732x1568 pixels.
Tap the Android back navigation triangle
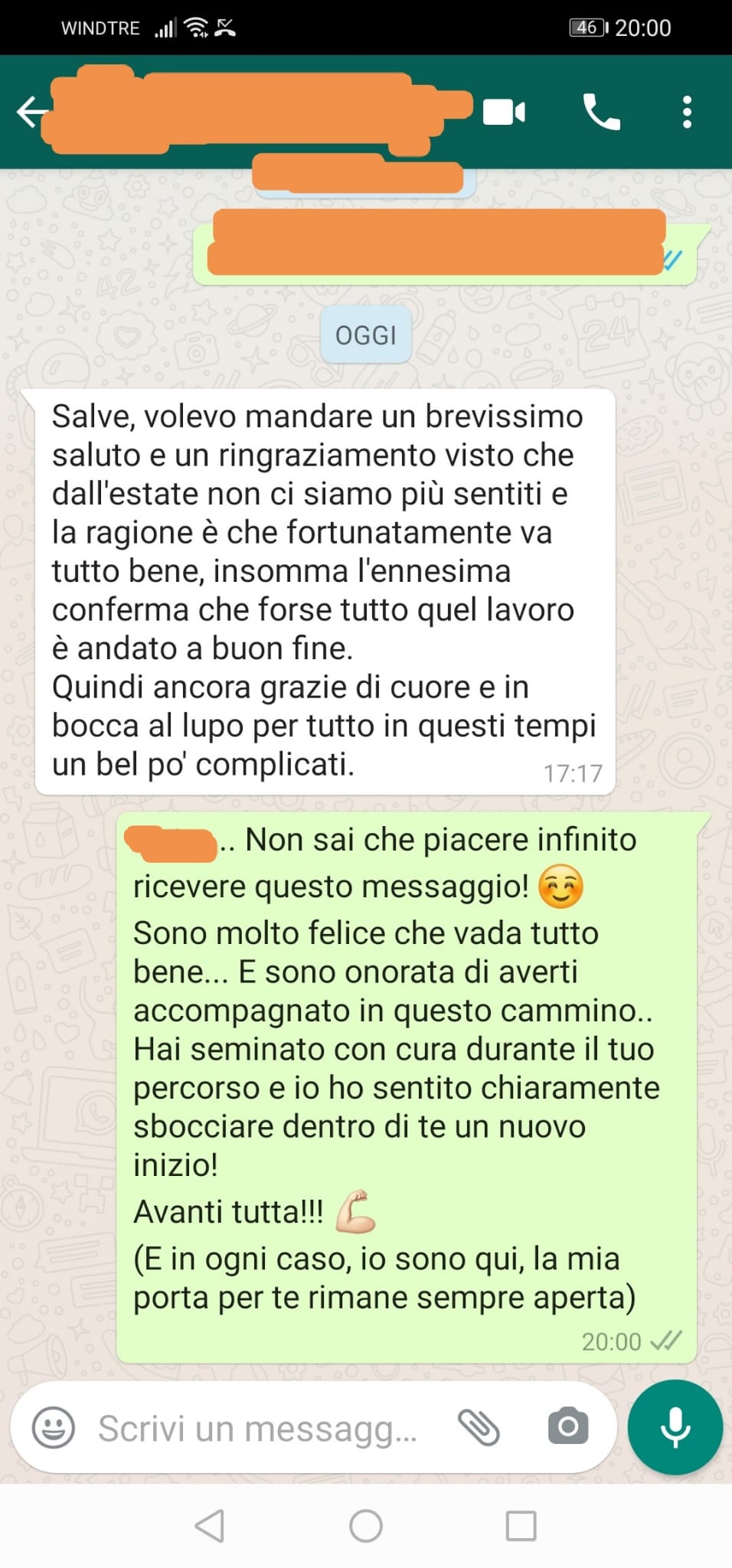pos(209,1525)
